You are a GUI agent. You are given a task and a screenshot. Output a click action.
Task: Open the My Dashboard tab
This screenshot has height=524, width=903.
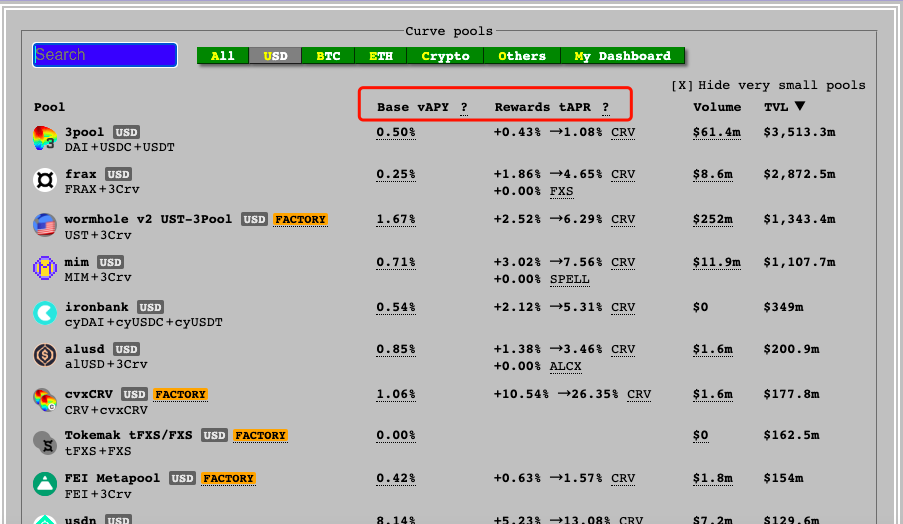pos(623,56)
